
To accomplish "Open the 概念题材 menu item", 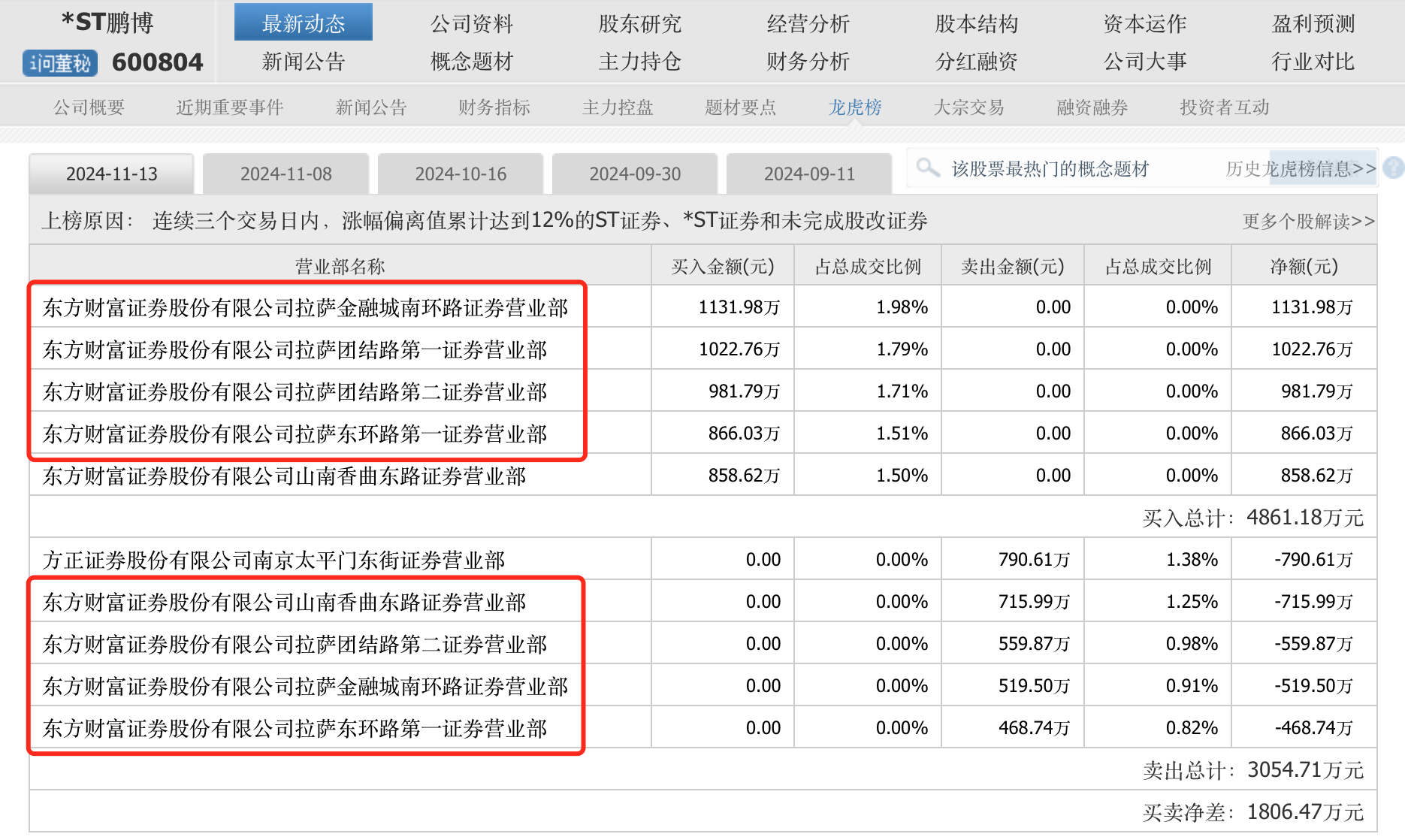I will (472, 61).
